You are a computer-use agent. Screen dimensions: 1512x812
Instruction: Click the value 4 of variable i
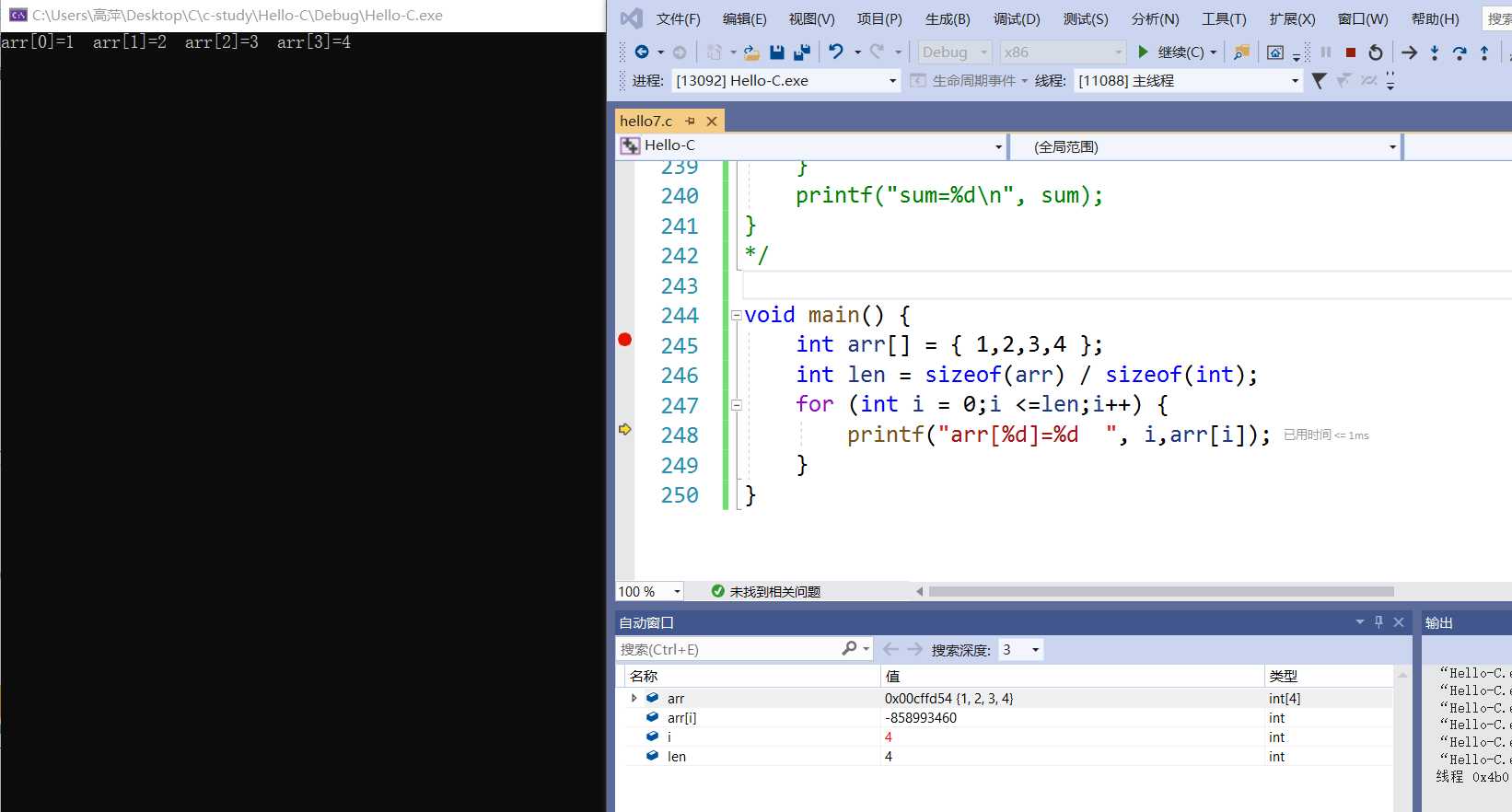[x=888, y=737]
